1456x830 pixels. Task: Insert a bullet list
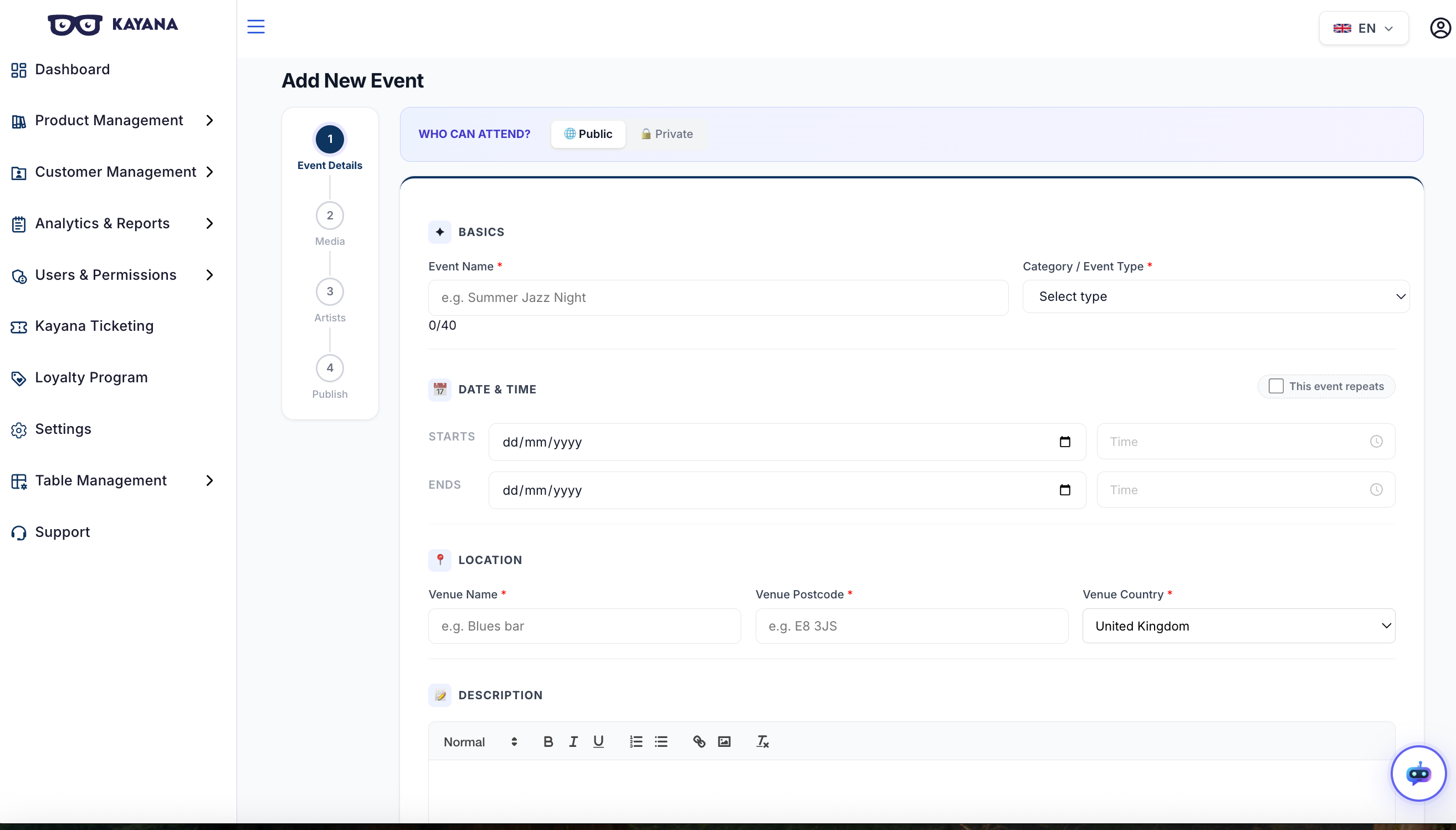coord(661,742)
